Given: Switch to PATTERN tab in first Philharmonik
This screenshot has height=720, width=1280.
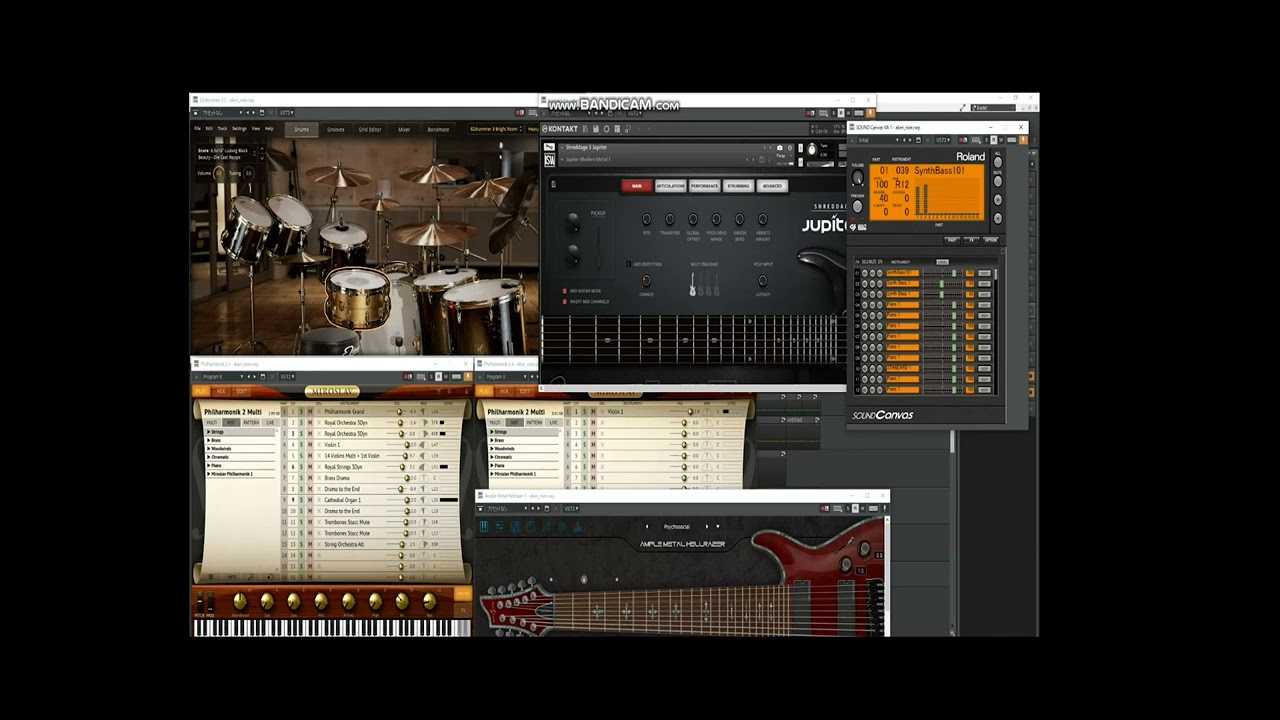Looking at the screenshot, I should 251,422.
